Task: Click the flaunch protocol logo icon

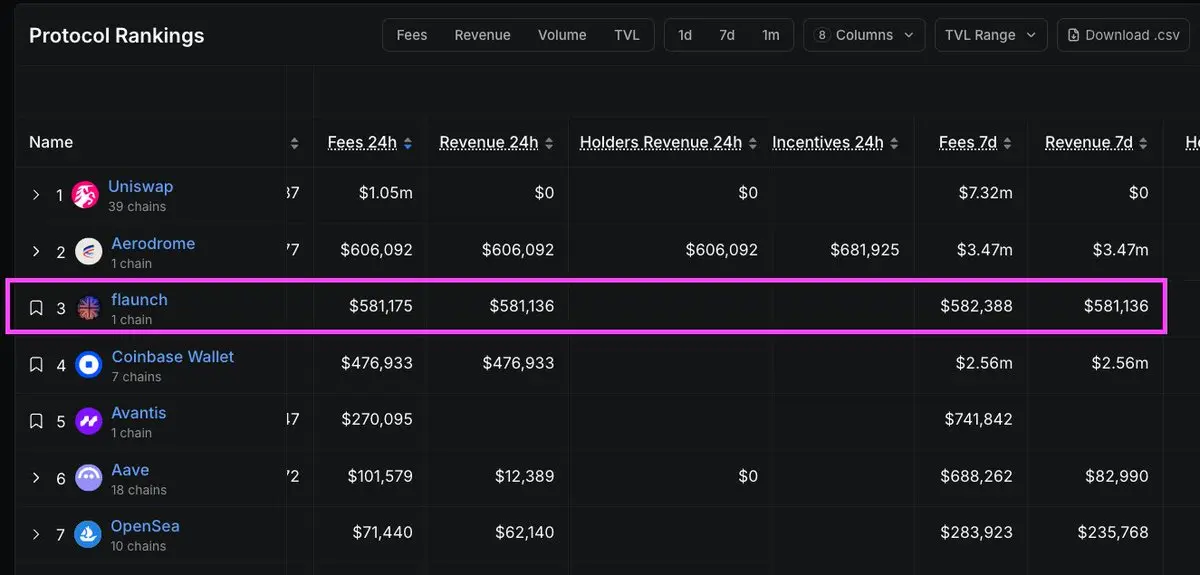Action: click(x=89, y=308)
